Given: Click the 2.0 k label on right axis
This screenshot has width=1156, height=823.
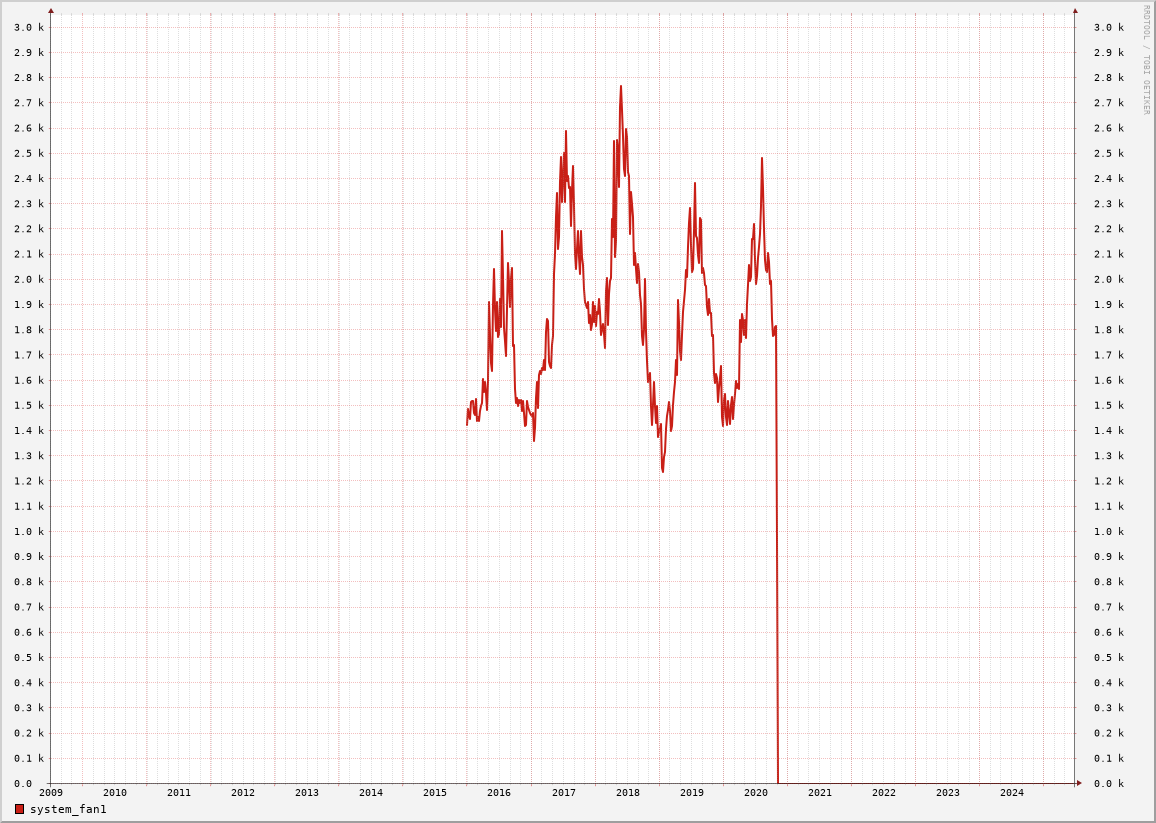Looking at the screenshot, I should (1108, 280).
